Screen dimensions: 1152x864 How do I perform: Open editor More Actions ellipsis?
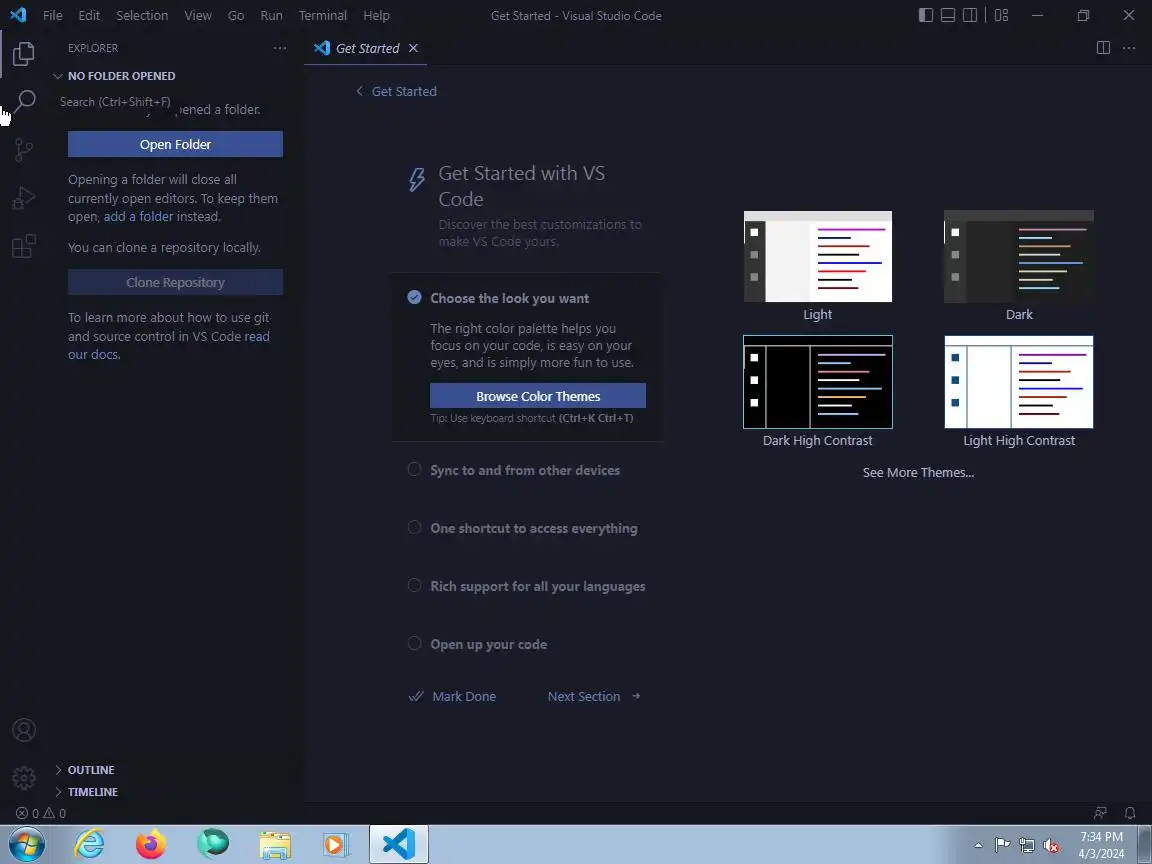click(1128, 48)
